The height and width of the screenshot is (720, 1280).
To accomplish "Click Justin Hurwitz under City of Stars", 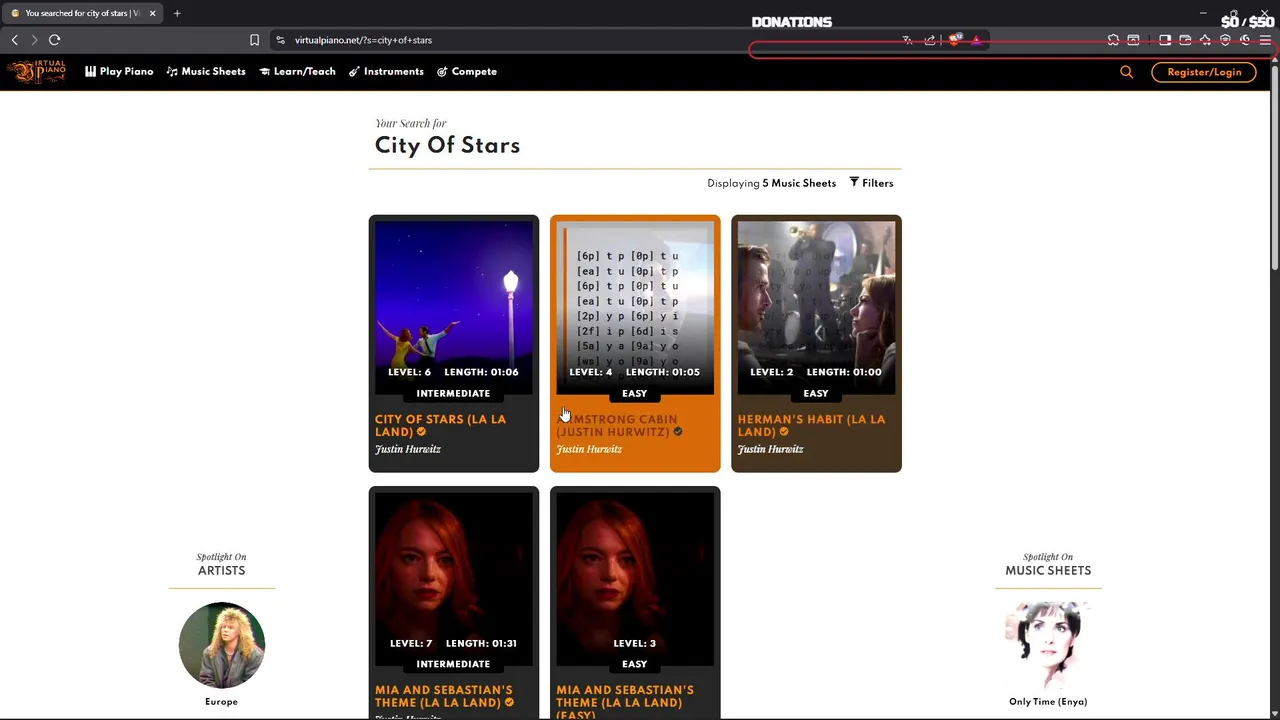I will click(407, 449).
